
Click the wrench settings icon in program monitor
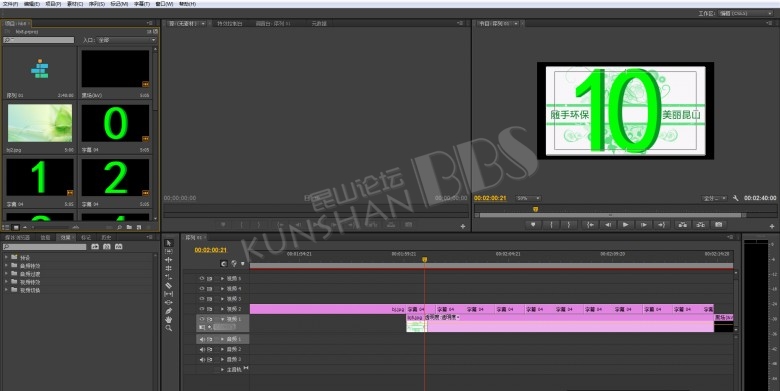click(736, 198)
